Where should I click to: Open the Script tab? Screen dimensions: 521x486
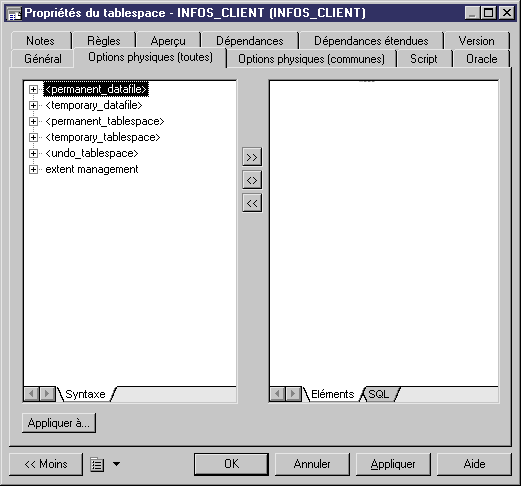[423, 59]
